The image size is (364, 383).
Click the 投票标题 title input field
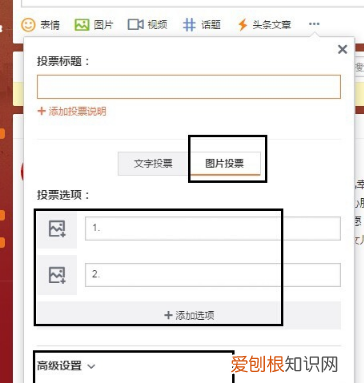(189, 87)
